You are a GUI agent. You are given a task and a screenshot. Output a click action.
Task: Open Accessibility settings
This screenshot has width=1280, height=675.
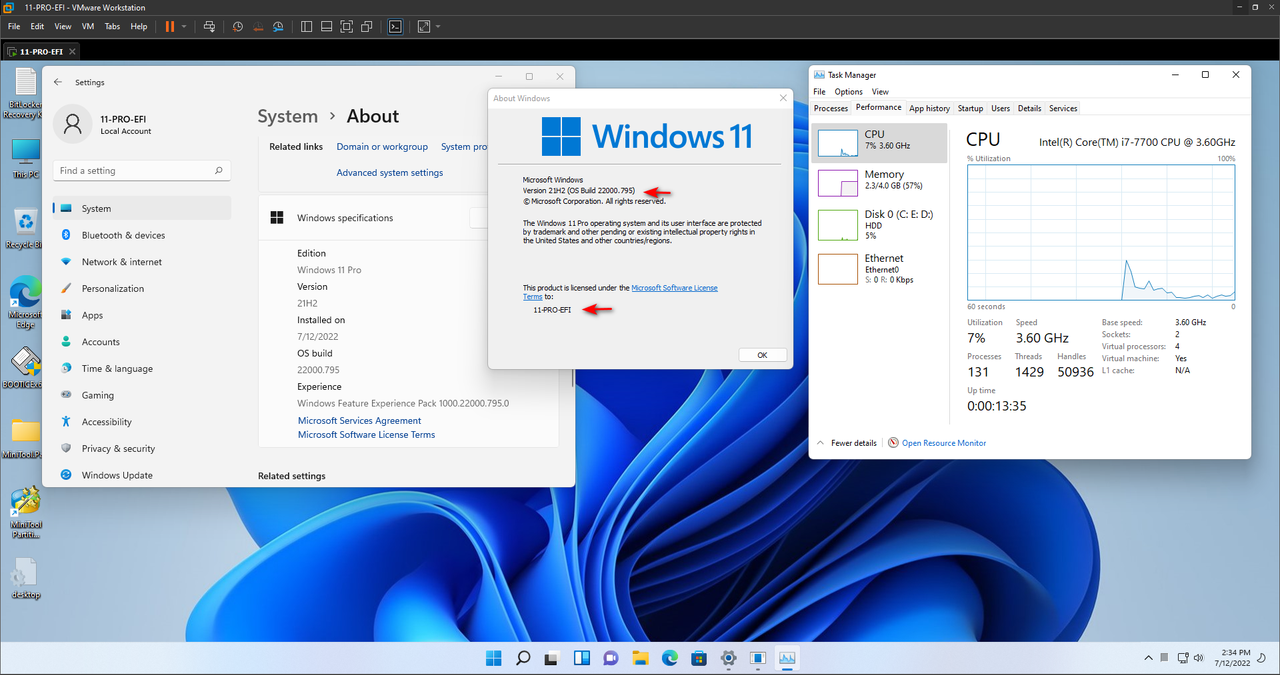[142, 422]
